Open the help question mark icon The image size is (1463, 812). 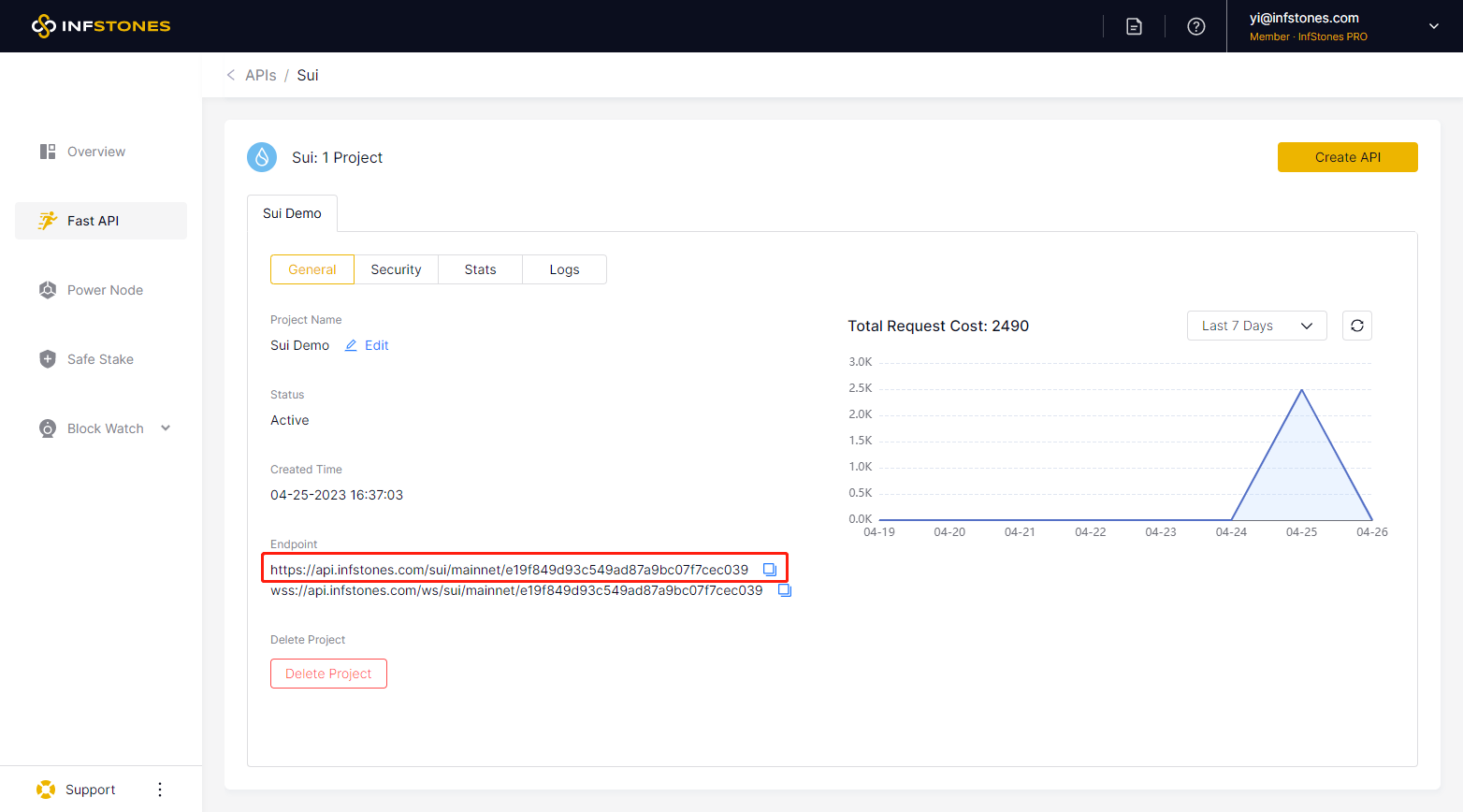[x=1195, y=26]
